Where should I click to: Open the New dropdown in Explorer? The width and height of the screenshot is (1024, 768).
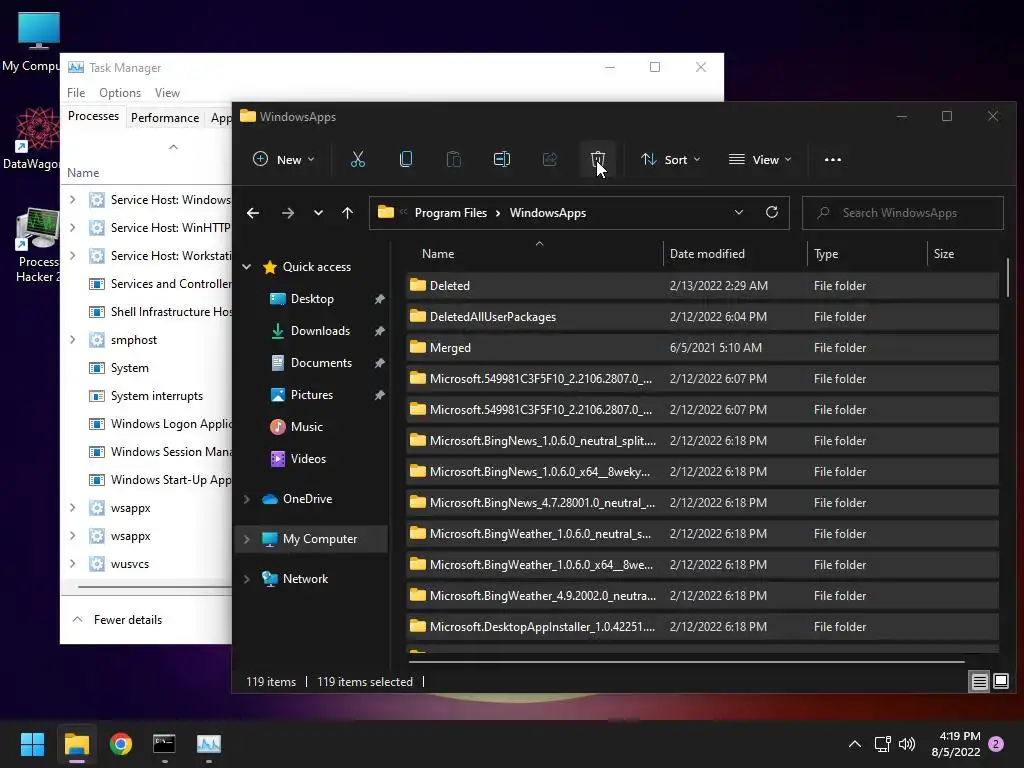(x=284, y=159)
